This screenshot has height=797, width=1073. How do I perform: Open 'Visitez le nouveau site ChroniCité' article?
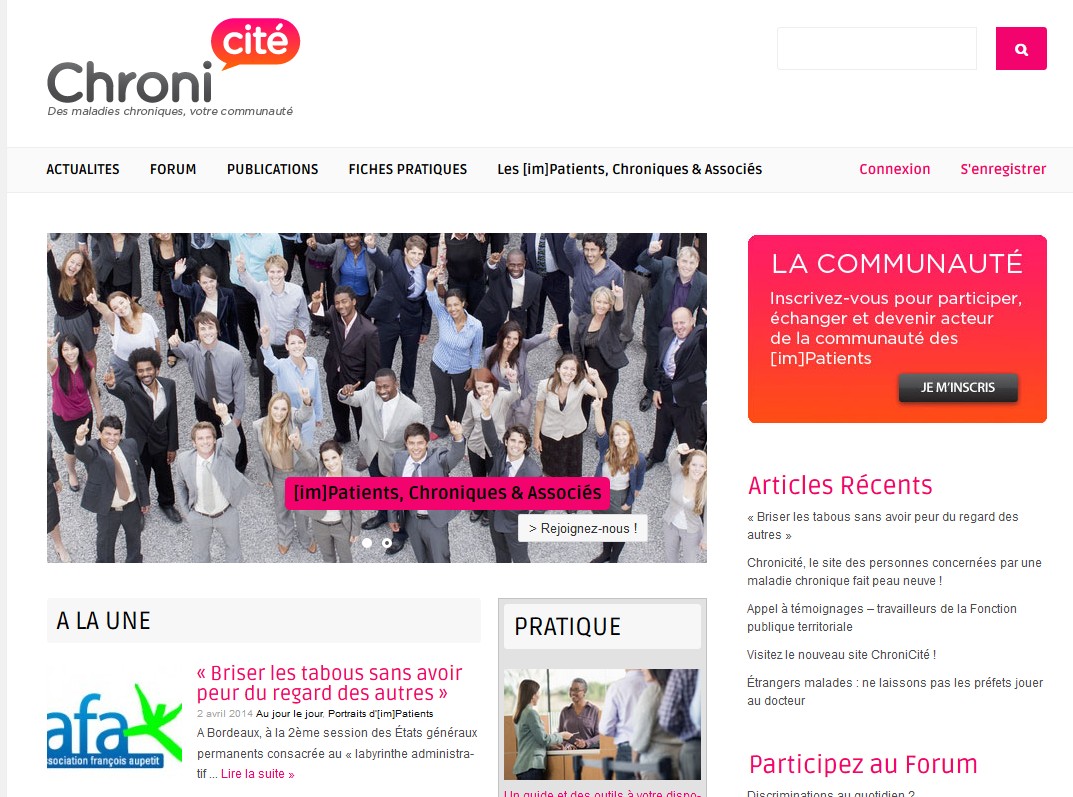(x=841, y=655)
